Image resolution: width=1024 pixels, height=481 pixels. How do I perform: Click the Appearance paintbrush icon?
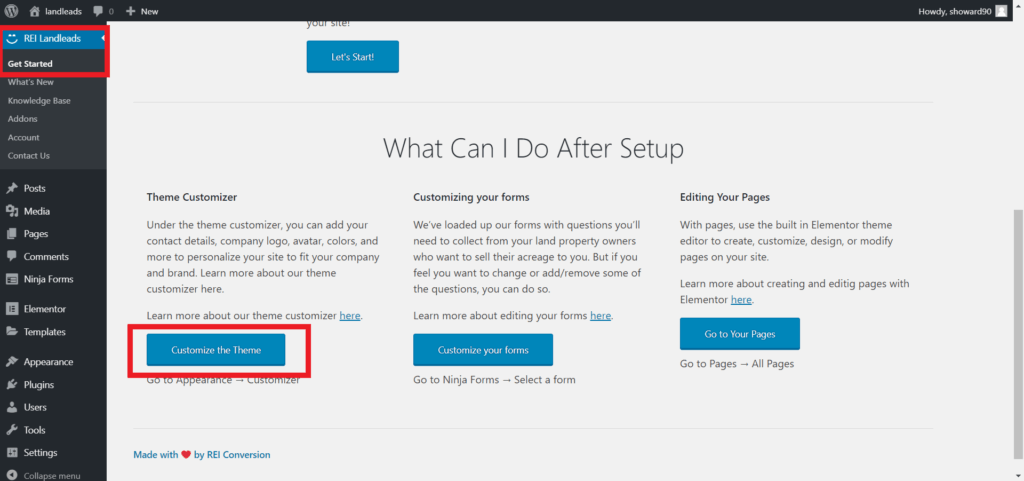pyautogui.click(x=12, y=362)
